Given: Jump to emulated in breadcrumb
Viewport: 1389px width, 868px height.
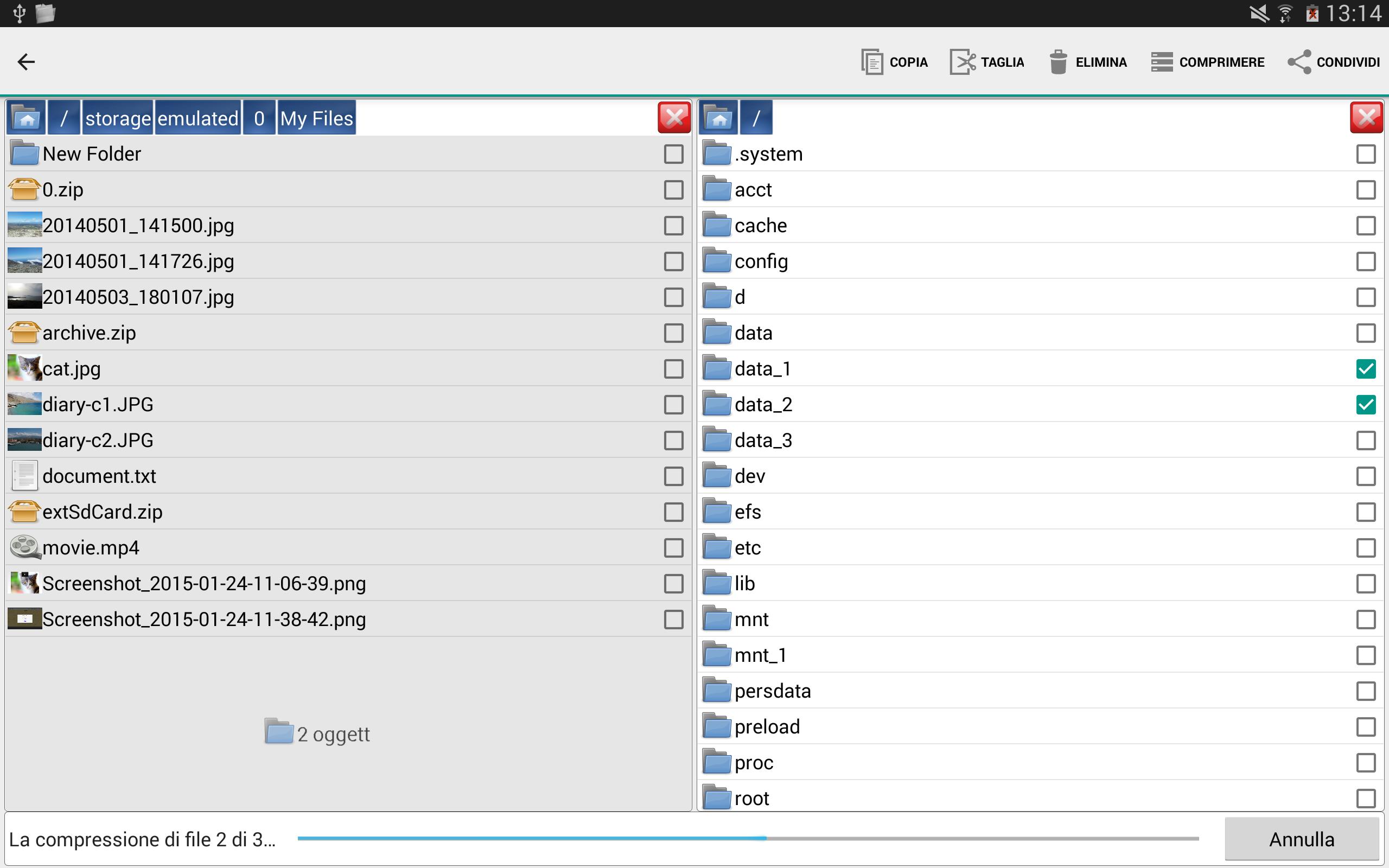Looking at the screenshot, I should click(197, 118).
